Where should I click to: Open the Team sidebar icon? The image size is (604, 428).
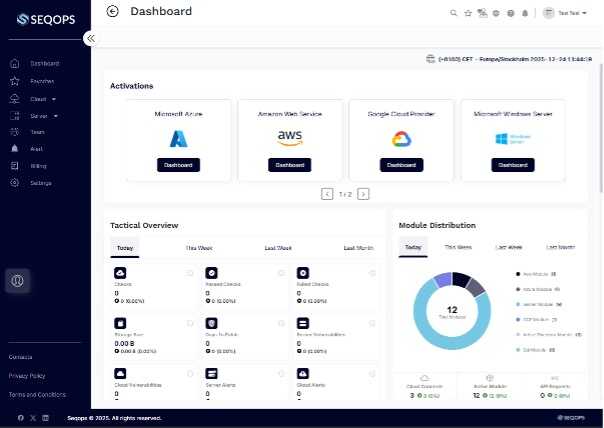pos(15,132)
